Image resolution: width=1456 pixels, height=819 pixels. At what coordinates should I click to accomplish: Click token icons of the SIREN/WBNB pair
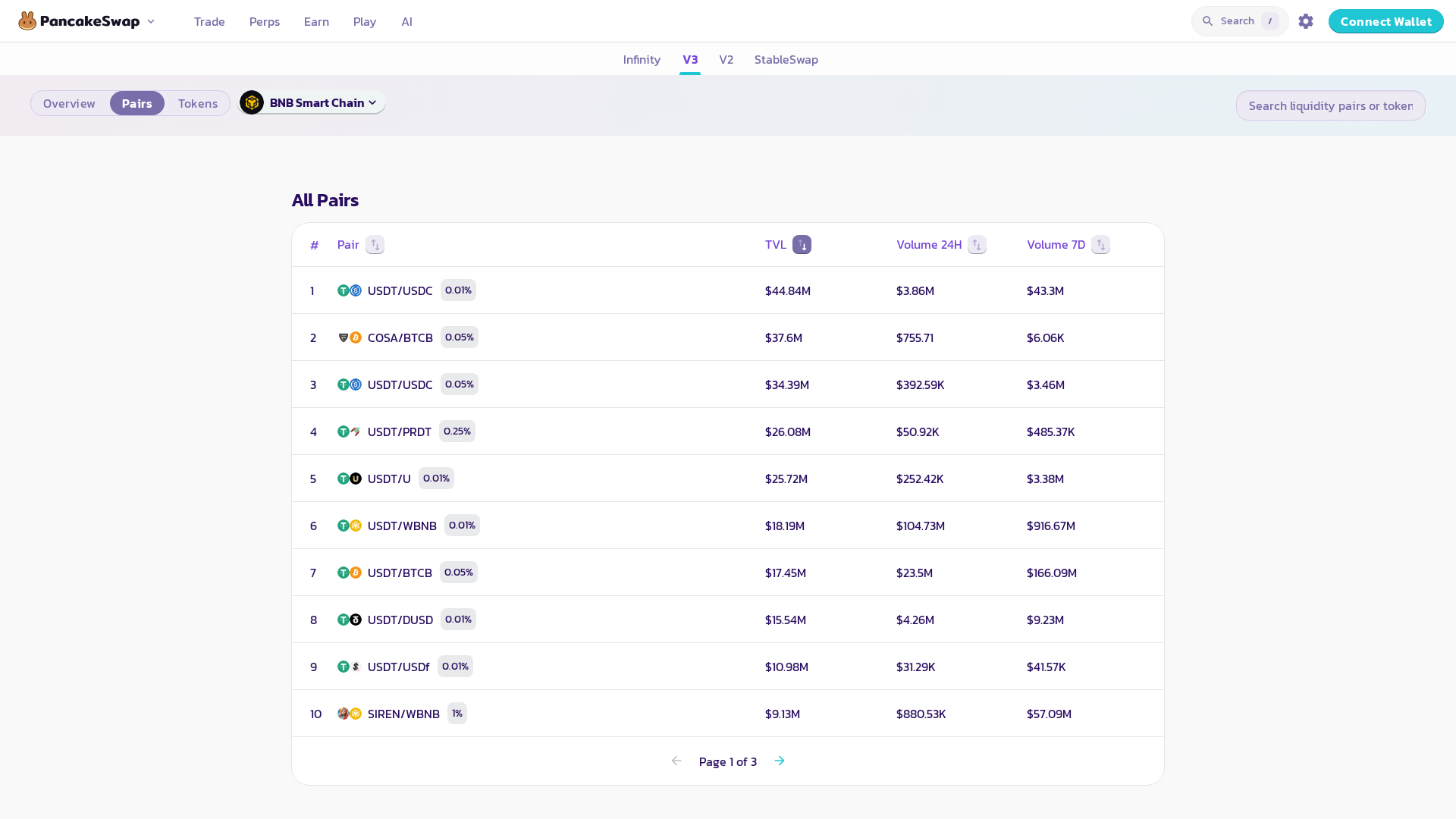tap(350, 714)
